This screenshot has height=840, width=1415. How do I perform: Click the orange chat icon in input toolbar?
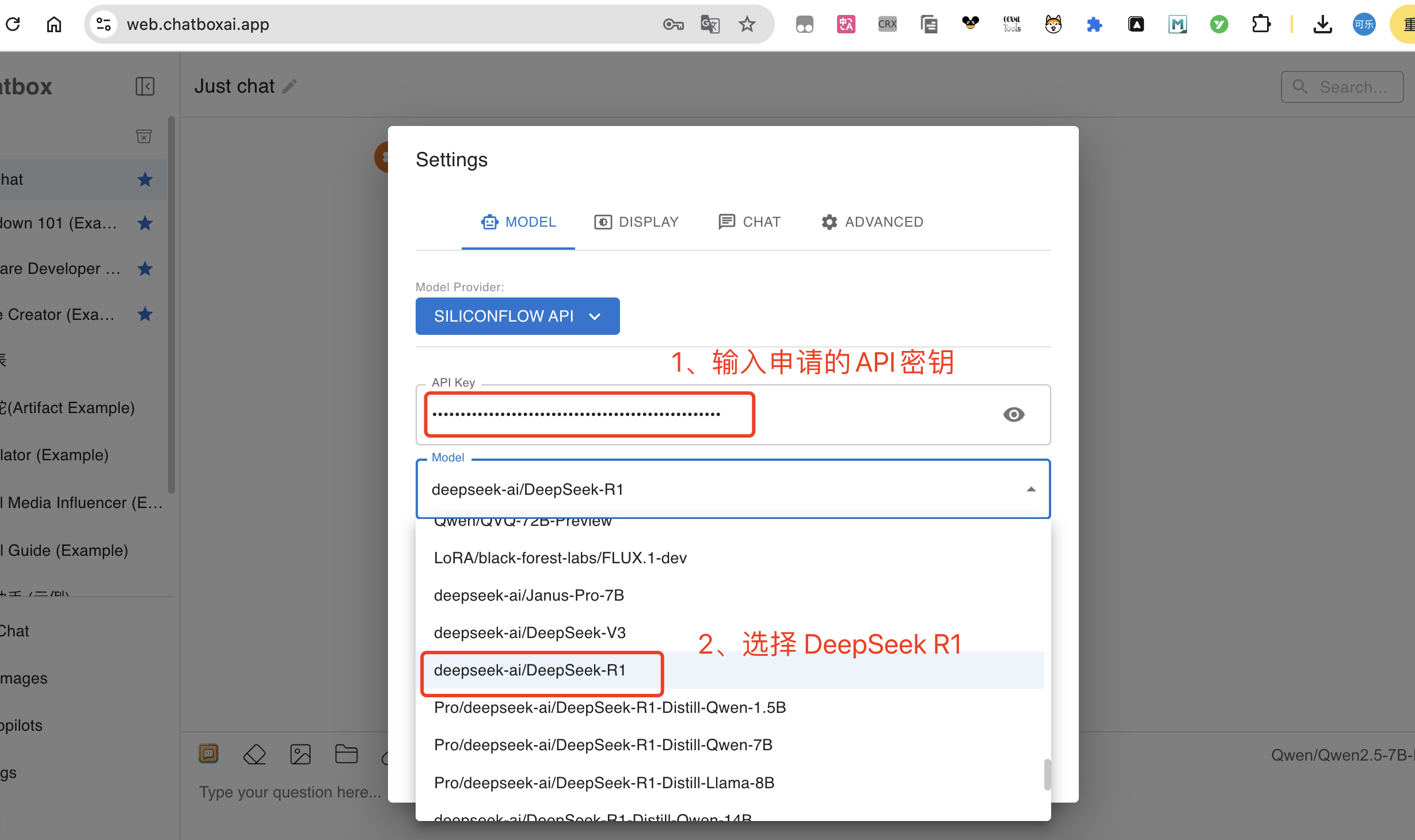pyautogui.click(x=208, y=753)
